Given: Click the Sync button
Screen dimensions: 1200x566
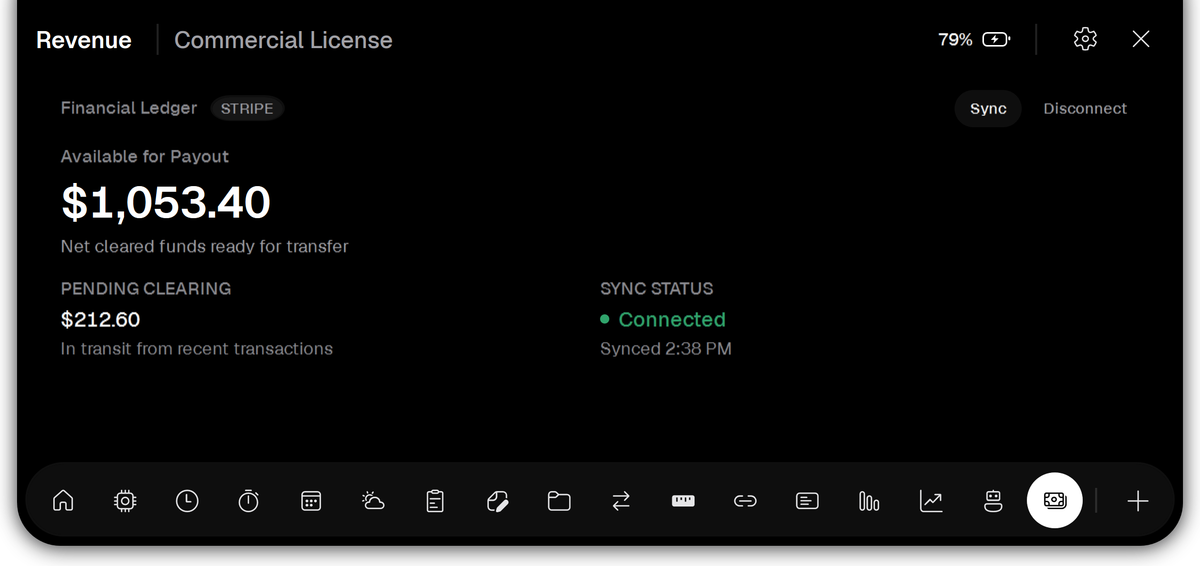Looking at the screenshot, I should 988,108.
